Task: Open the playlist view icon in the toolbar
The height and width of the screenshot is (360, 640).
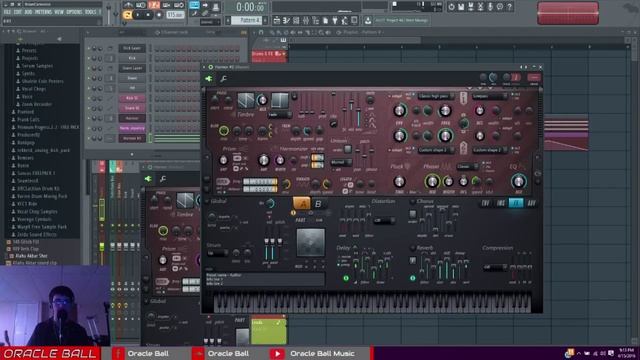Action: [x=277, y=20]
